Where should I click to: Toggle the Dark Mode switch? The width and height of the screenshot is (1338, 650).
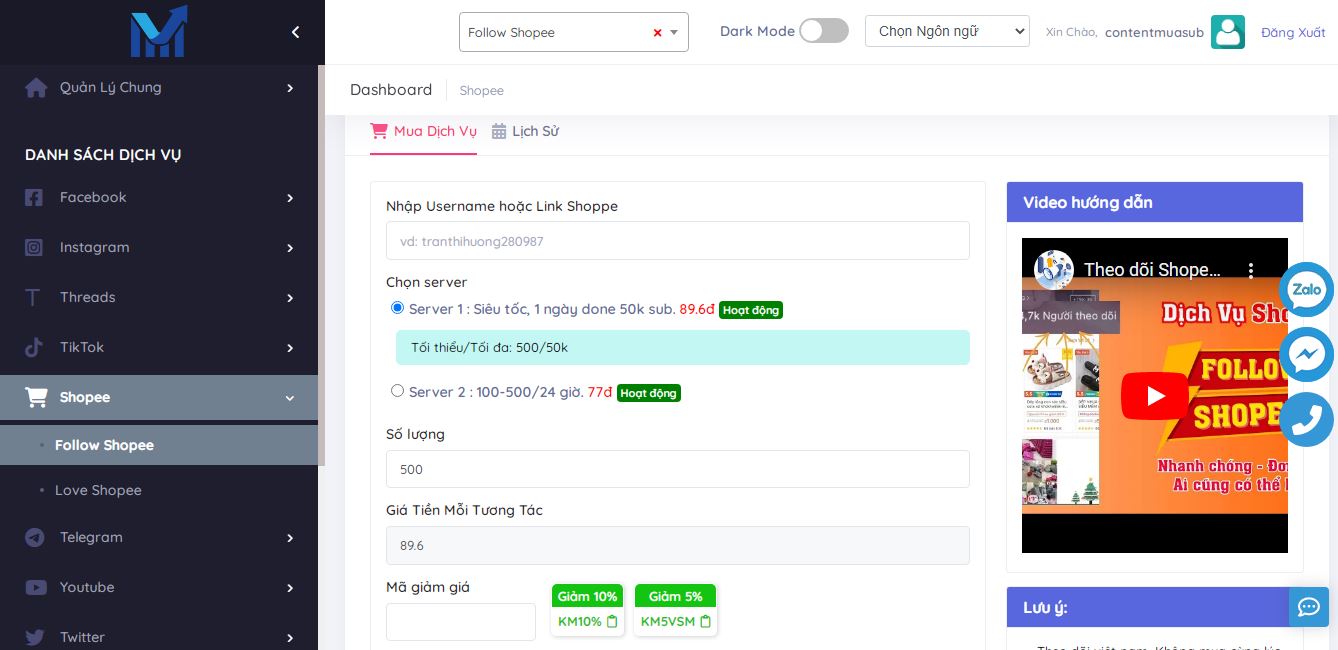point(824,31)
